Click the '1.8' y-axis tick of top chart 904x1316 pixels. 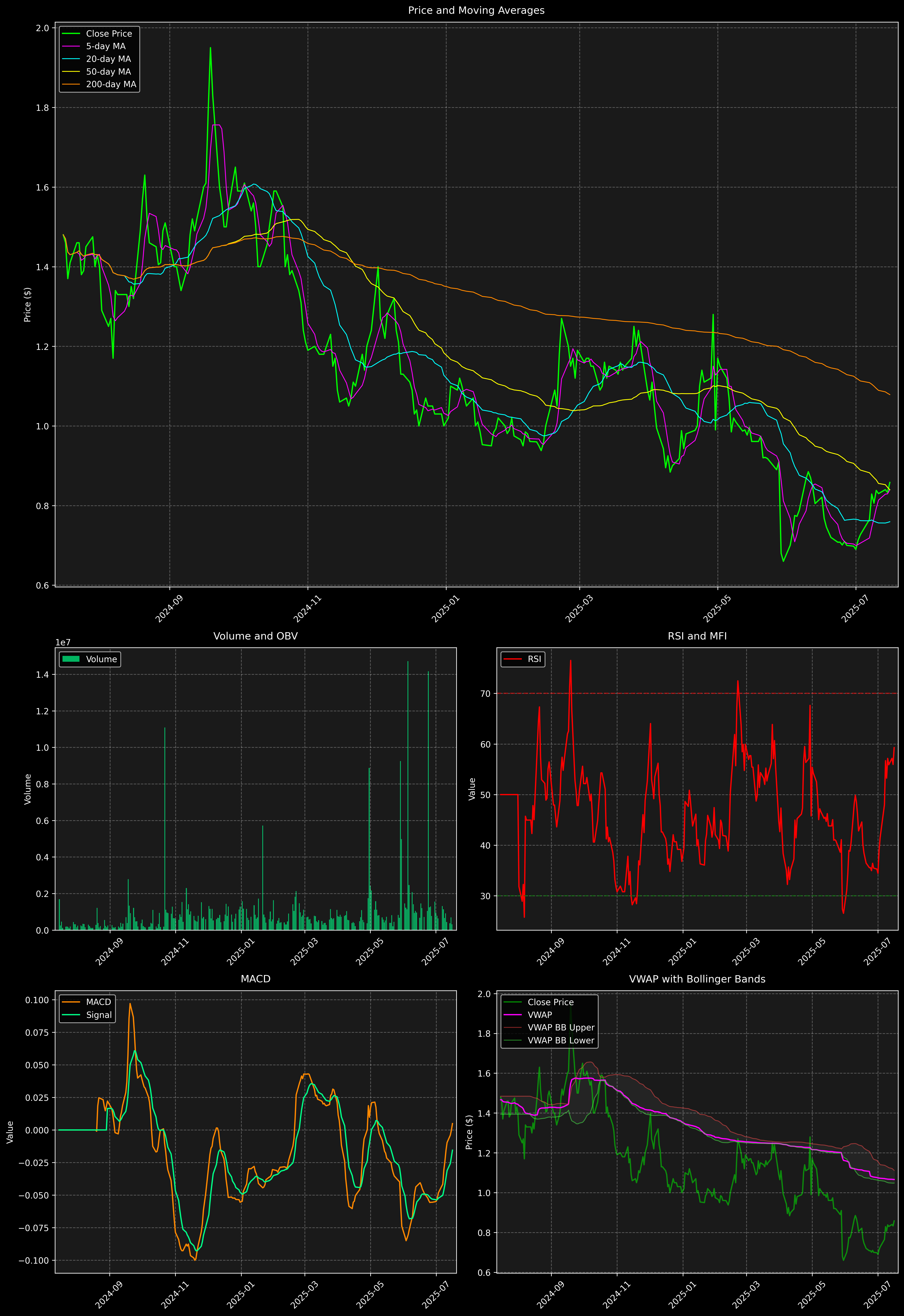pyautogui.click(x=42, y=108)
